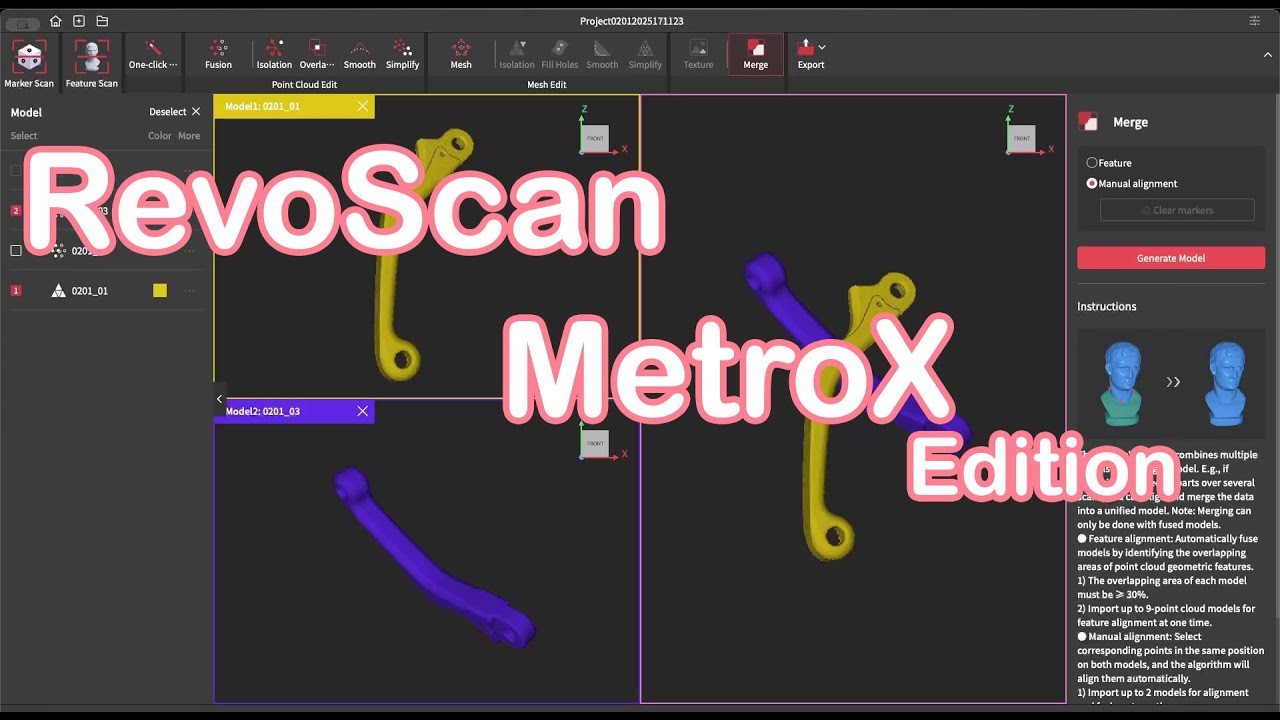Click the point cloud icon of the unchecked model row

pos(58,250)
